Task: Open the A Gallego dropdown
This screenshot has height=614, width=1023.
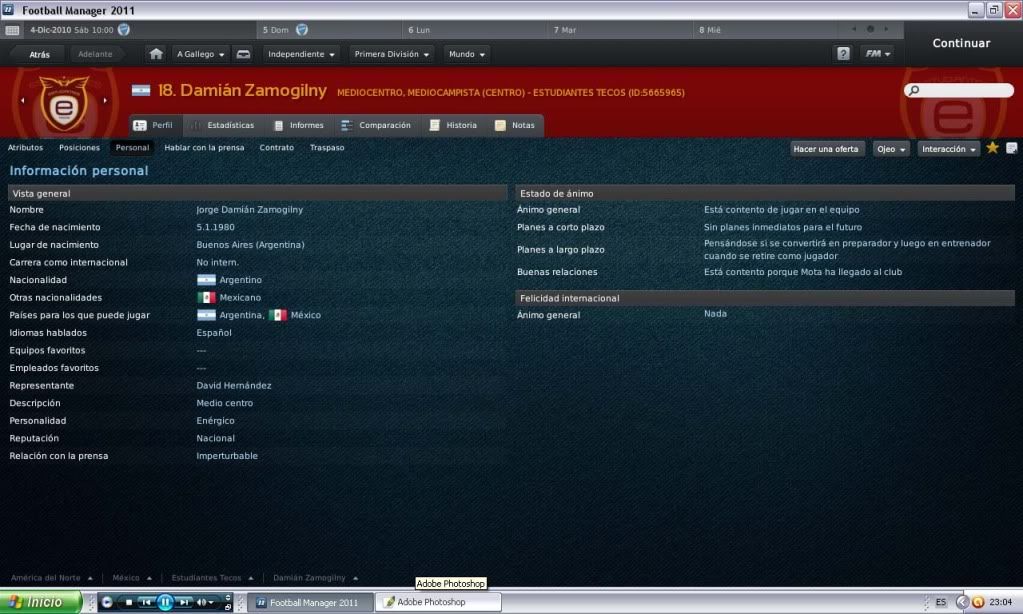Action: (200, 54)
